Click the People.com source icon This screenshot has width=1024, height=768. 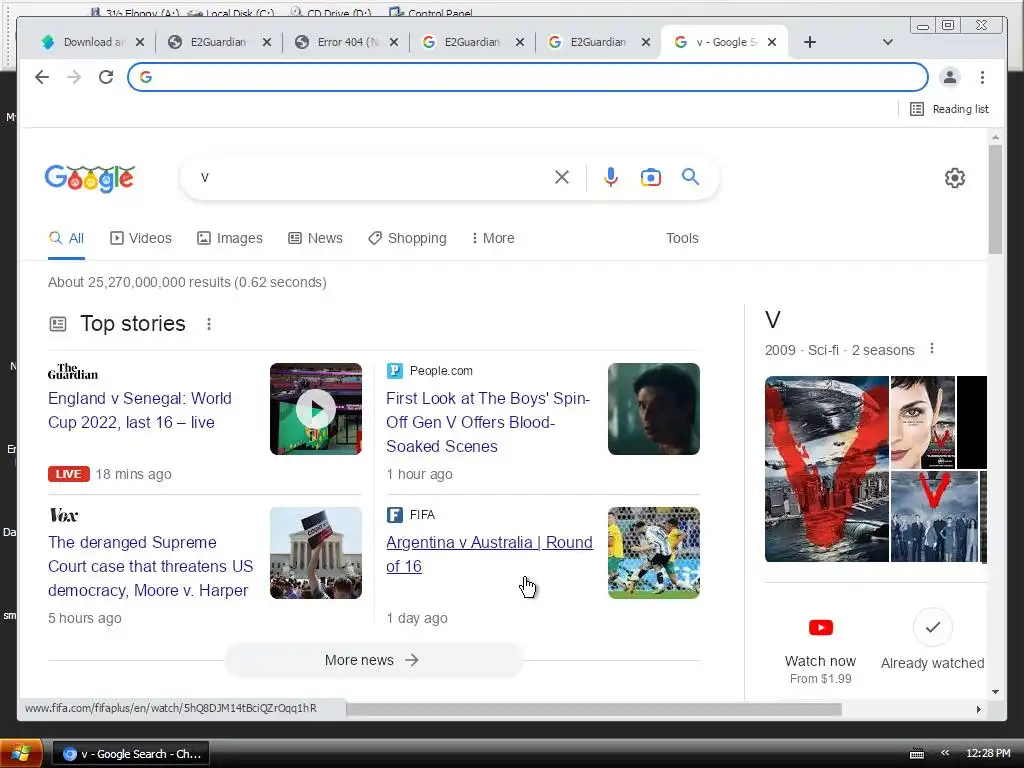tap(394, 371)
